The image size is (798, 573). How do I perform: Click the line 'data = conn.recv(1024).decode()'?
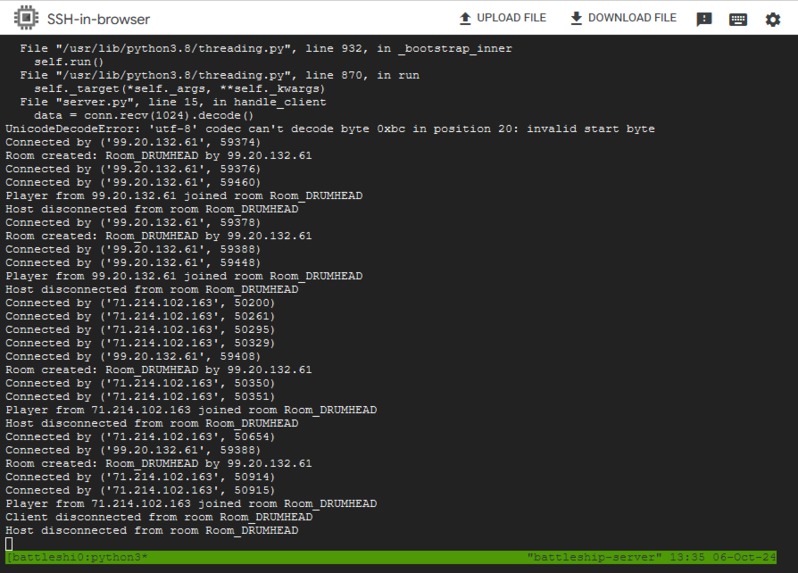click(x=144, y=116)
